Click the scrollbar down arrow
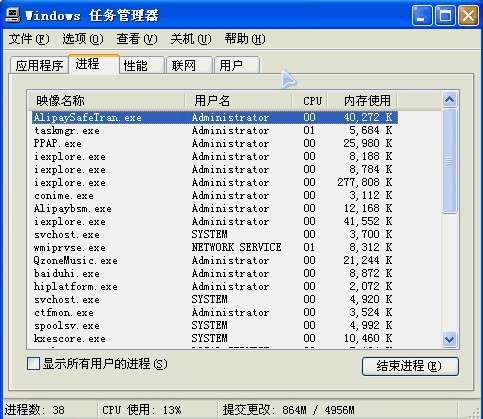The width and height of the screenshot is (483, 419). click(x=450, y=339)
